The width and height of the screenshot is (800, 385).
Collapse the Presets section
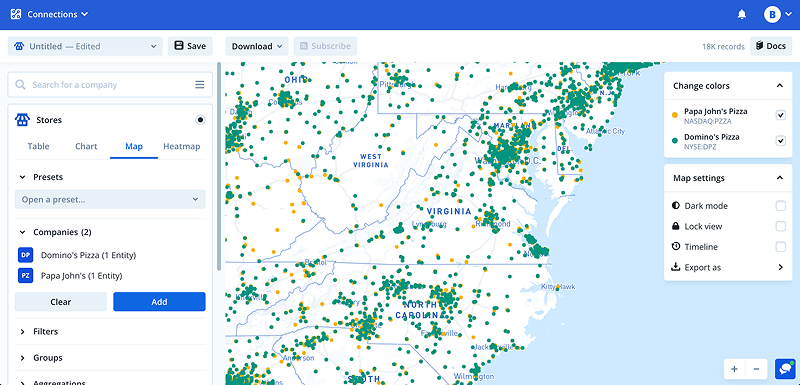pyautogui.click(x=22, y=177)
